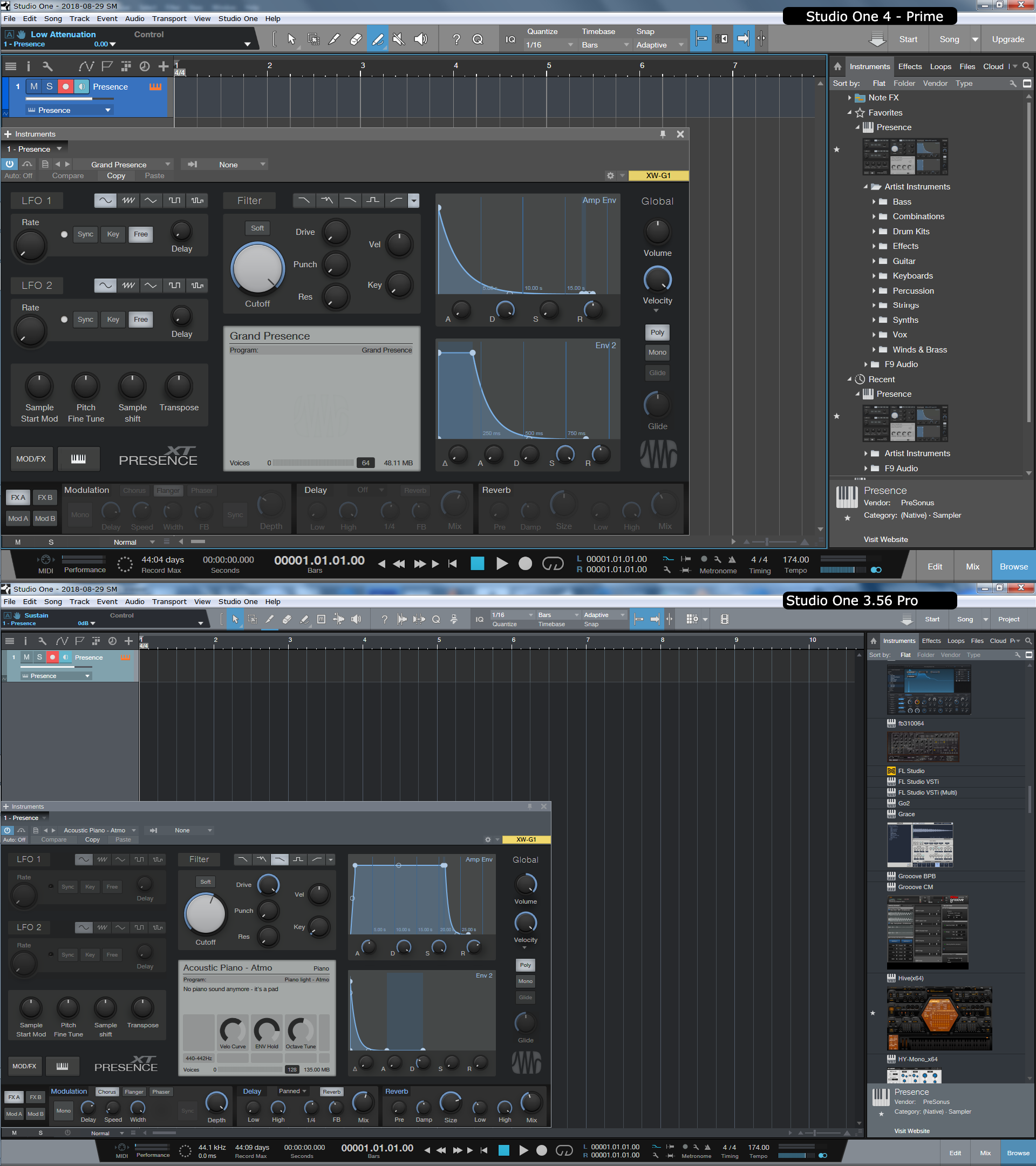
Task: Toggle LFO 1 Sync button in top Presence
Action: (86, 234)
